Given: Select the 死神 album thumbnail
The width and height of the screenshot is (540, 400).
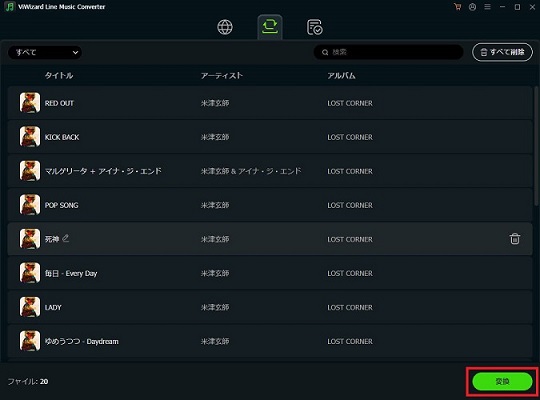Looking at the screenshot, I should tap(30, 239).
